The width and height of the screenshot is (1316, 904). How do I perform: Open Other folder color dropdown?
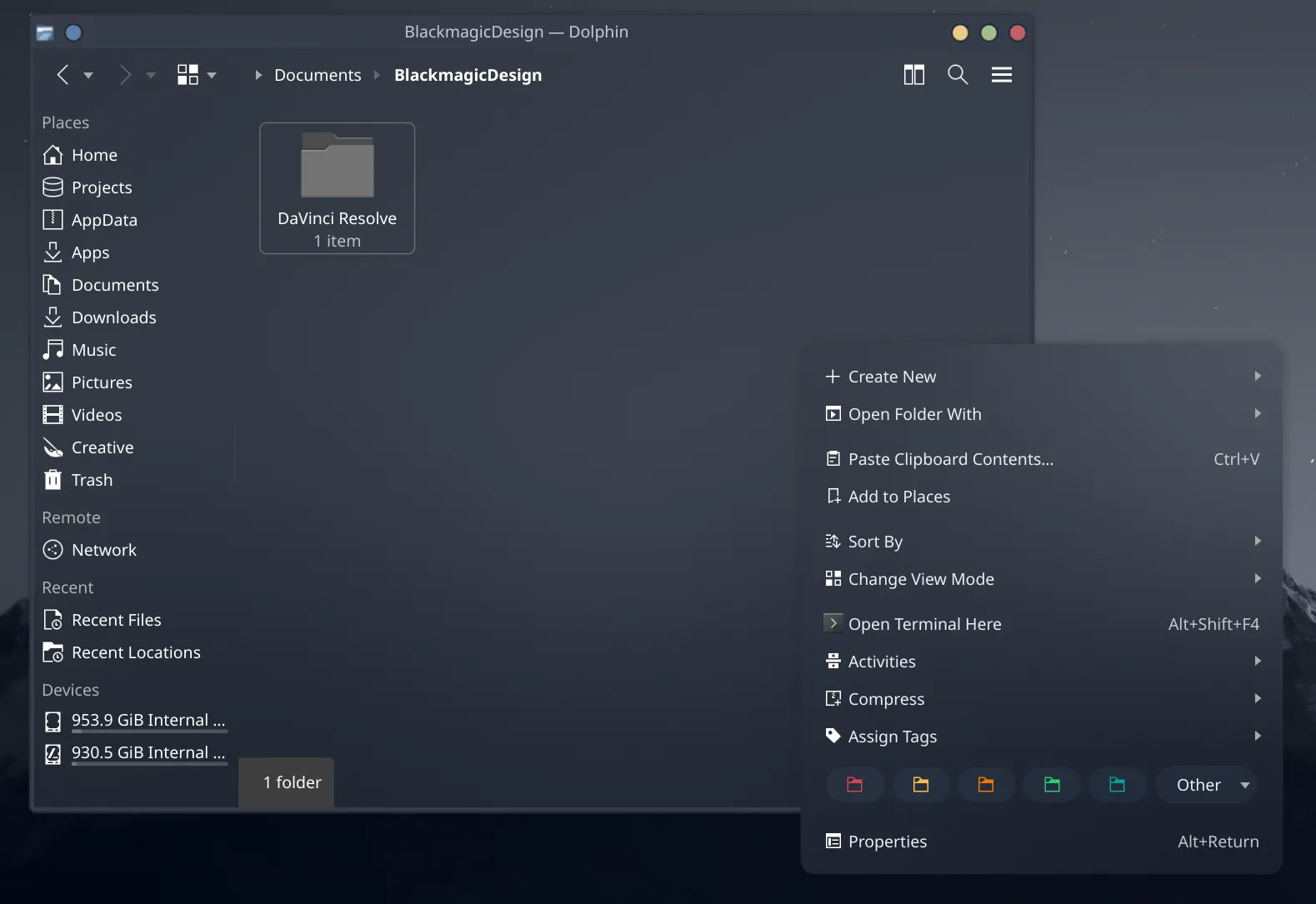[1207, 785]
